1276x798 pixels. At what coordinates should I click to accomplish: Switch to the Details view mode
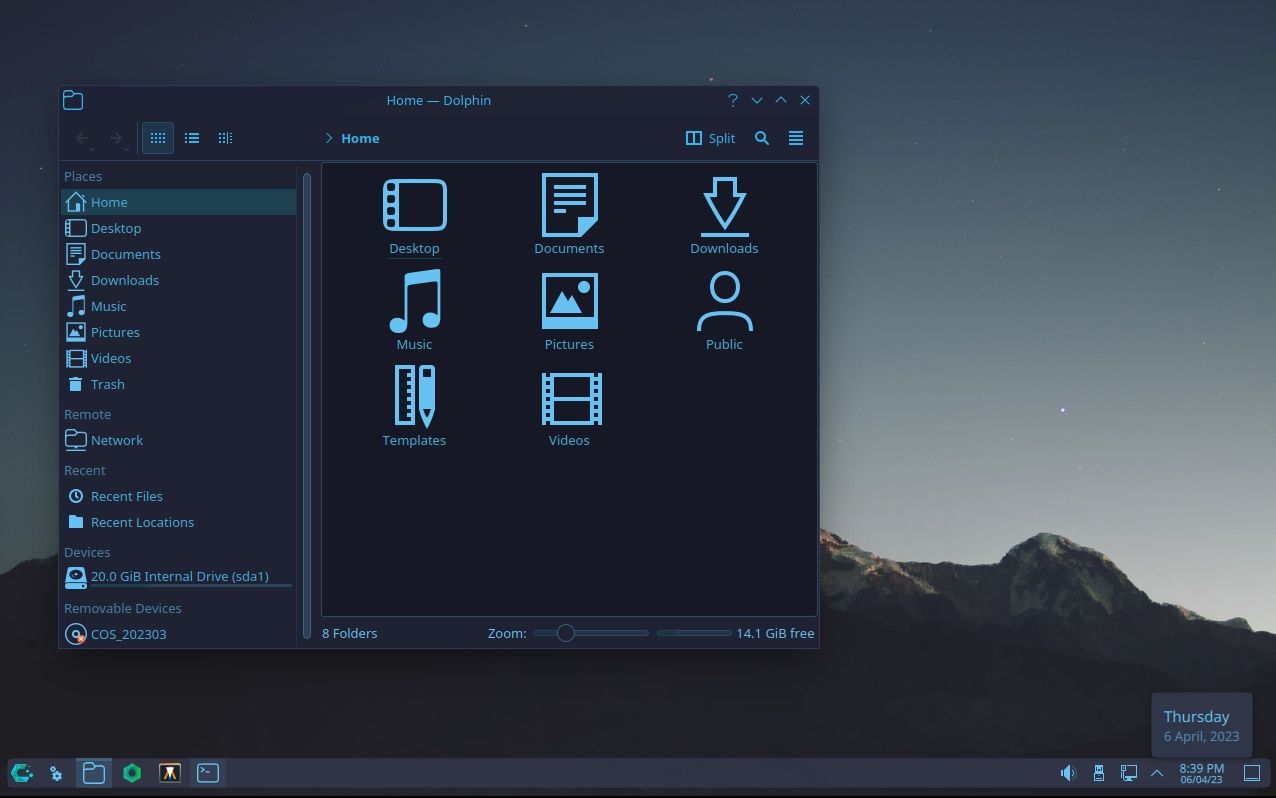(225, 138)
